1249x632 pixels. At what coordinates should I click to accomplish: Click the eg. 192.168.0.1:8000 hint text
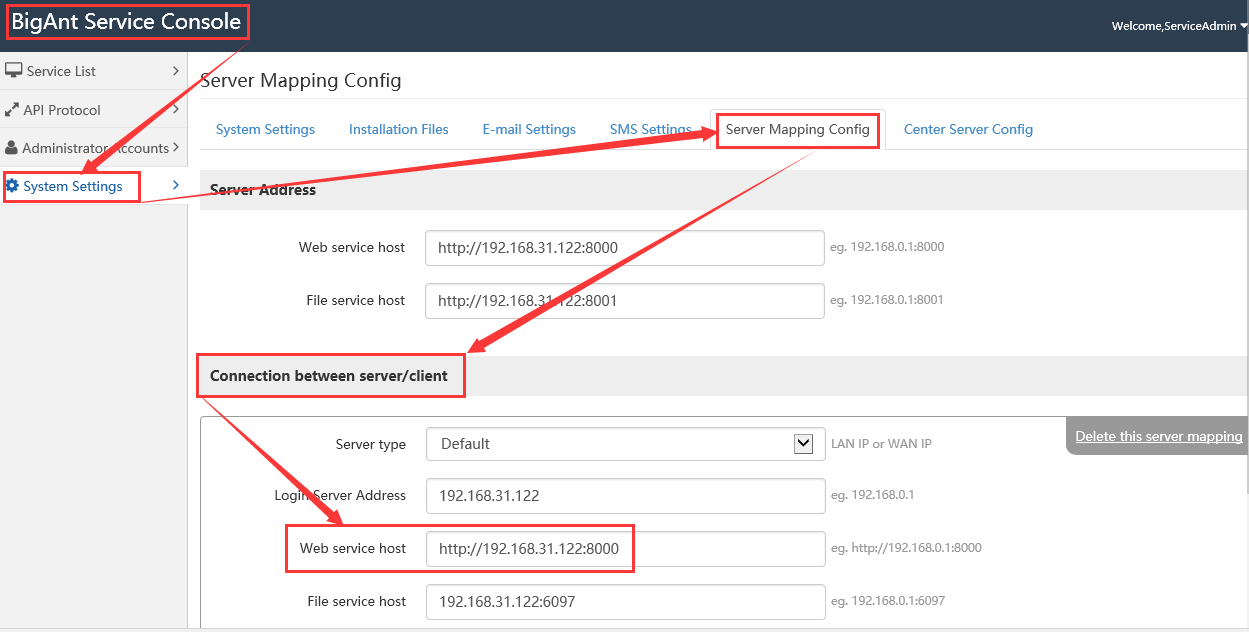[887, 247]
